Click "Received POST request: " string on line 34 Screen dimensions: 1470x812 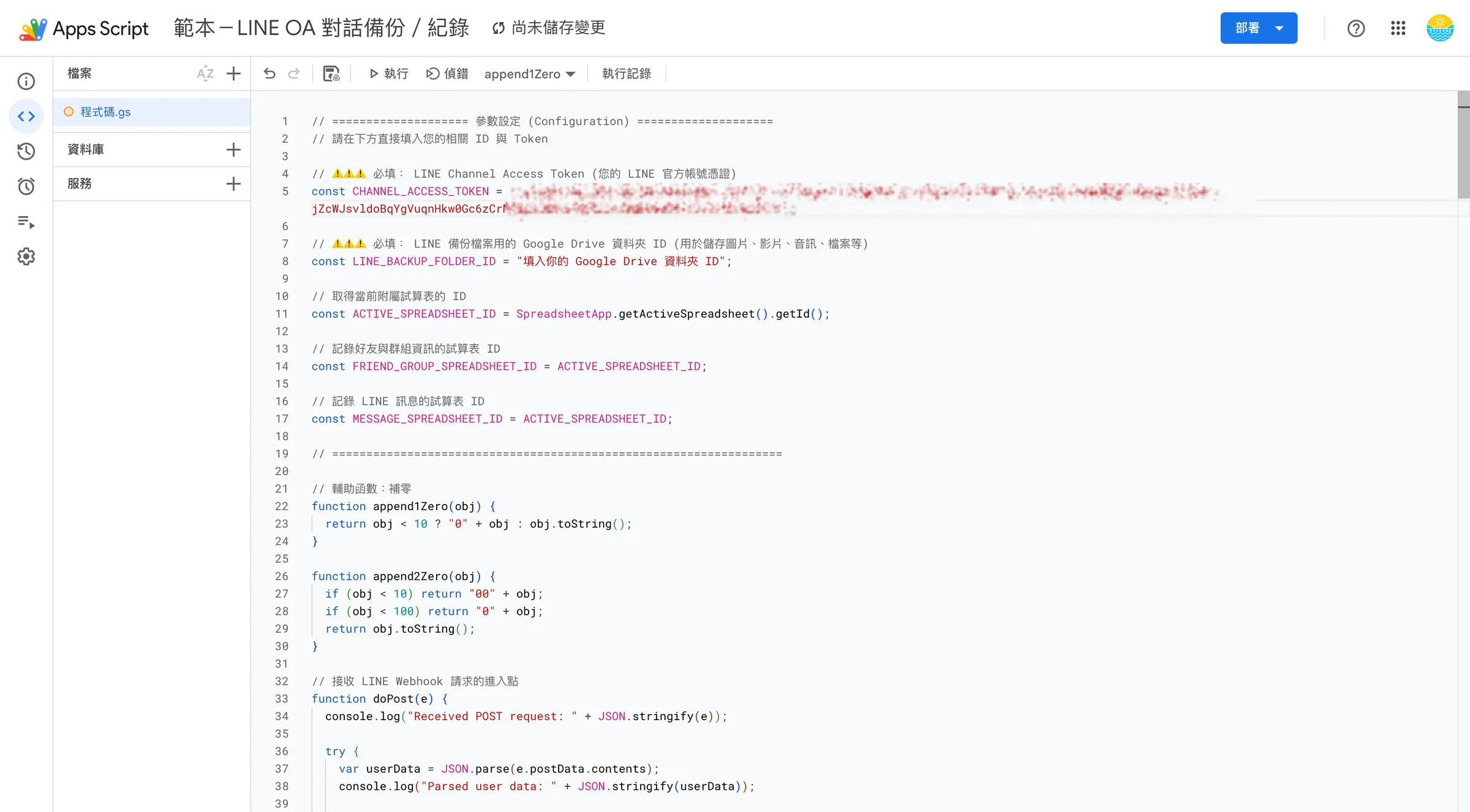pos(492,716)
